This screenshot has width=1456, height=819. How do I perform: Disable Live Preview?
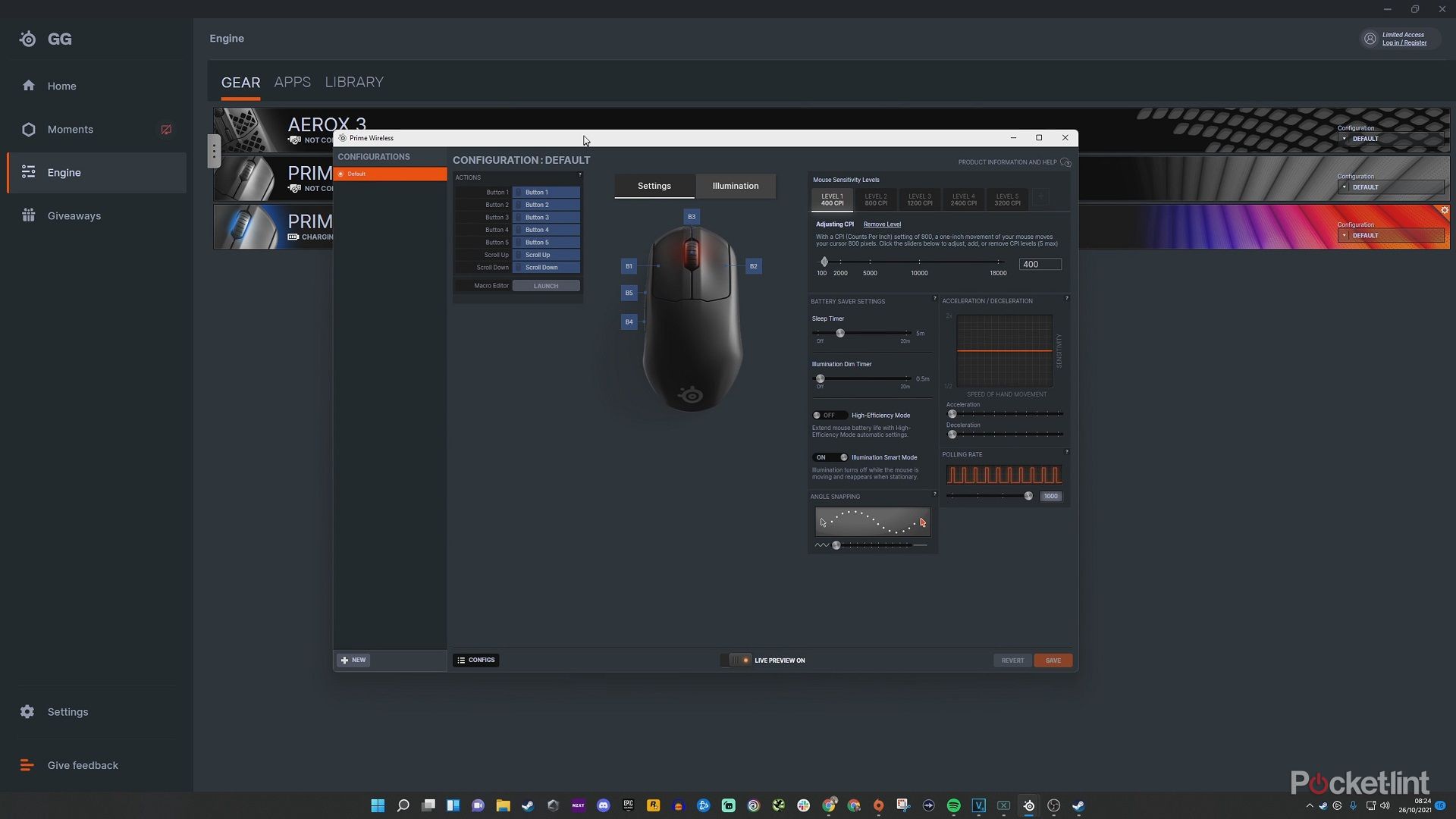click(x=737, y=660)
